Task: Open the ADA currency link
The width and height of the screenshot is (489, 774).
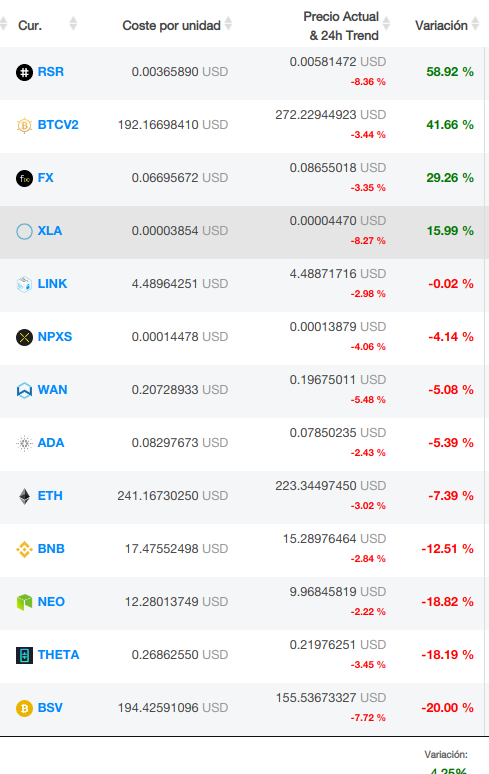Action: tap(51, 443)
